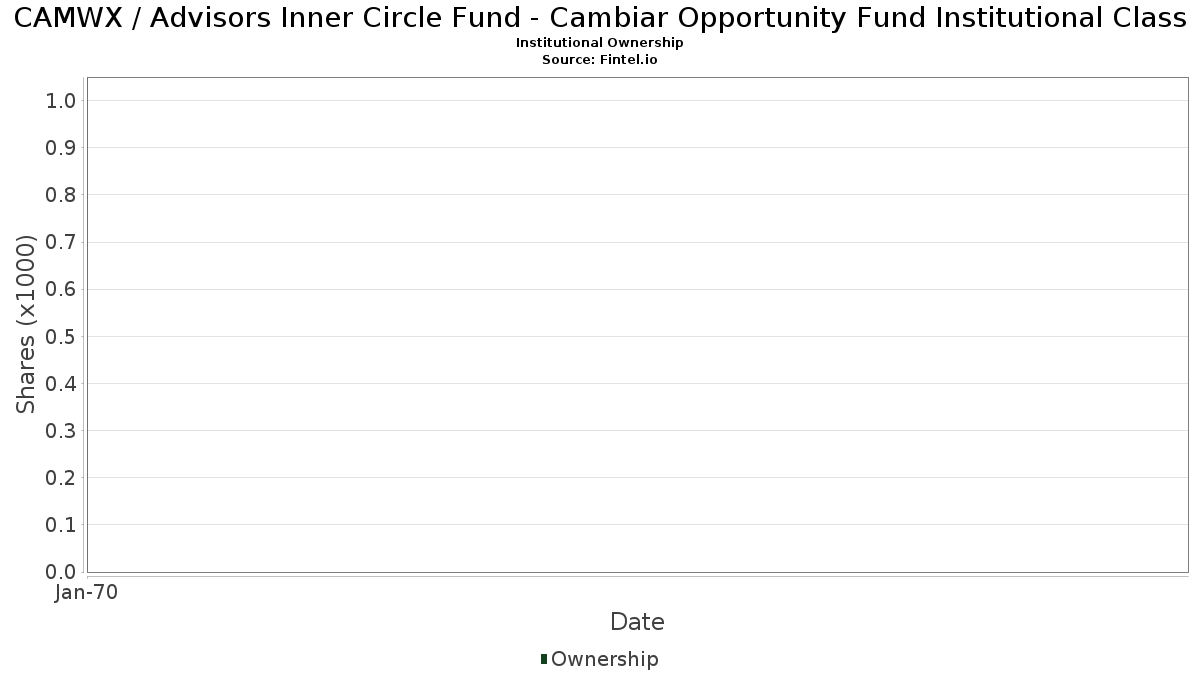
Task: Select the Jan-70 x-axis tick label
Action: 87,593
